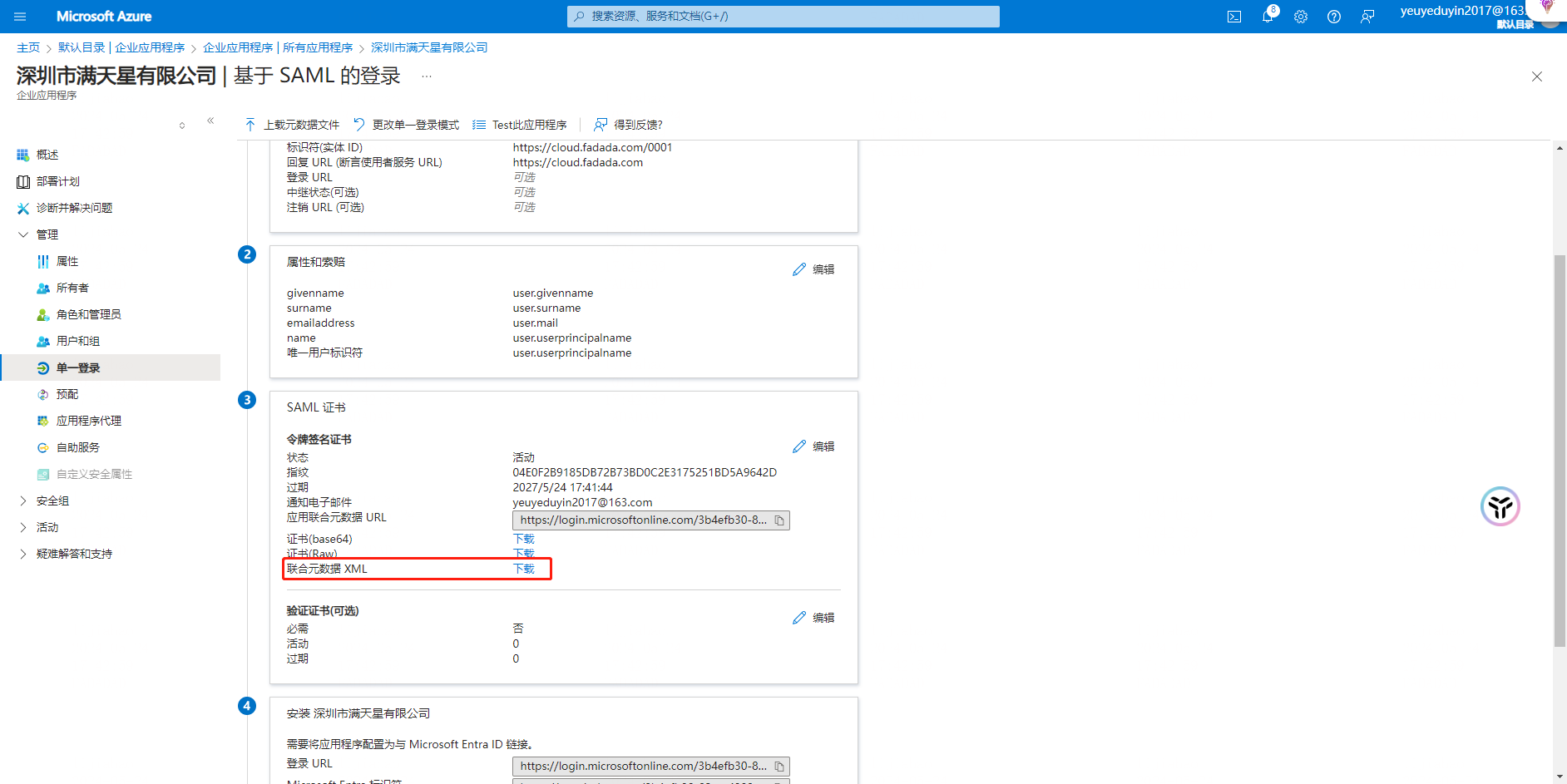Click the sidebar sort up-down arrows

[x=182, y=126]
